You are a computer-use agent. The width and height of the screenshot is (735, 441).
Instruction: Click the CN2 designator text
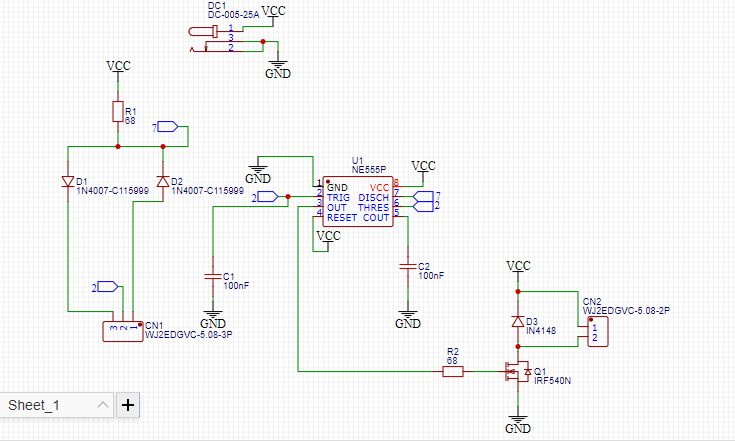(592, 301)
